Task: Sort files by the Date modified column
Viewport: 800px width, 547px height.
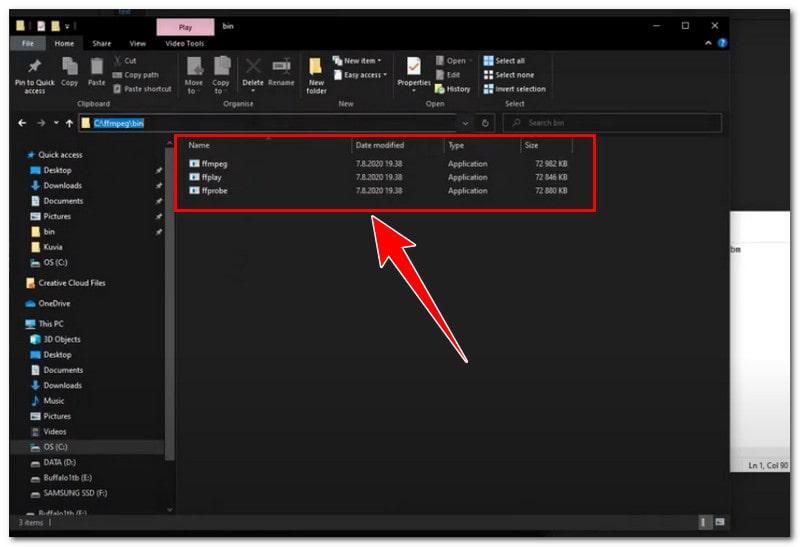Action: pos(380,146)
